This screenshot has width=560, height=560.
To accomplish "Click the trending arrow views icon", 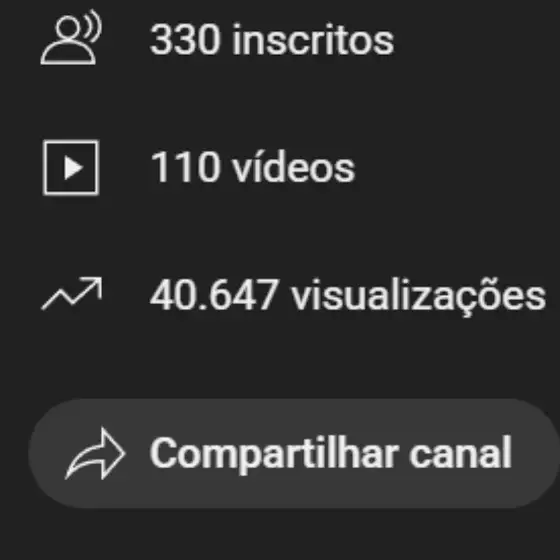I will click(x=72, y=293).
